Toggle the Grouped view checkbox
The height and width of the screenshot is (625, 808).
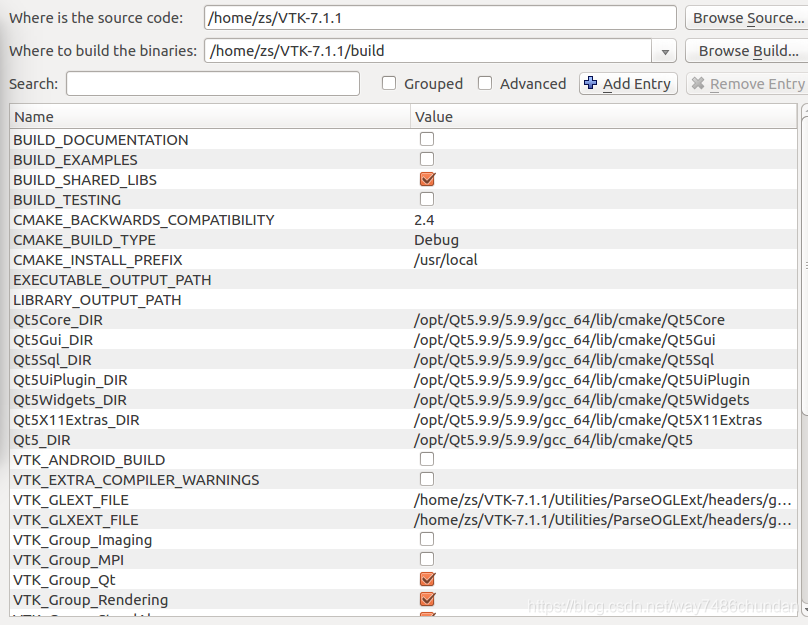[389, 83]
